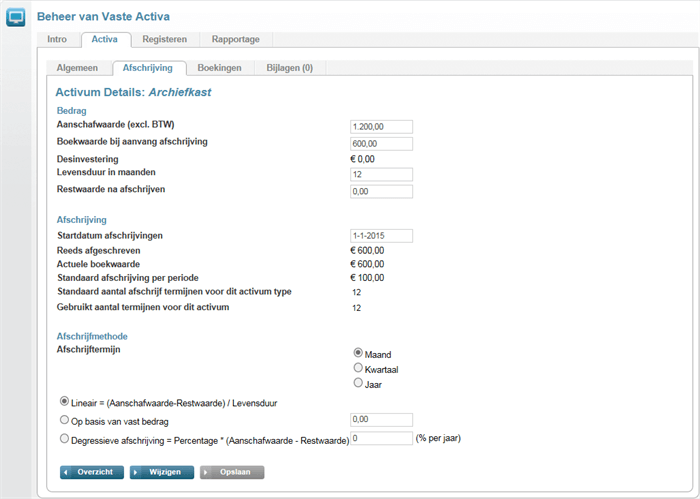Image resolution: width=700 pixels, height=499 pixels.
Task: Click the Overzicht button
Action: (x=92, y=472)
